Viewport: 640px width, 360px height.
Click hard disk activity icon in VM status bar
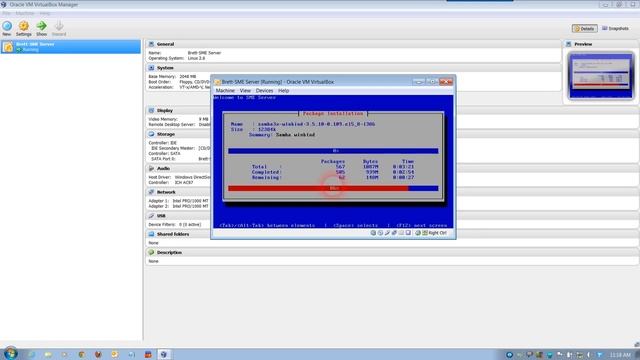tap(373, 233)
